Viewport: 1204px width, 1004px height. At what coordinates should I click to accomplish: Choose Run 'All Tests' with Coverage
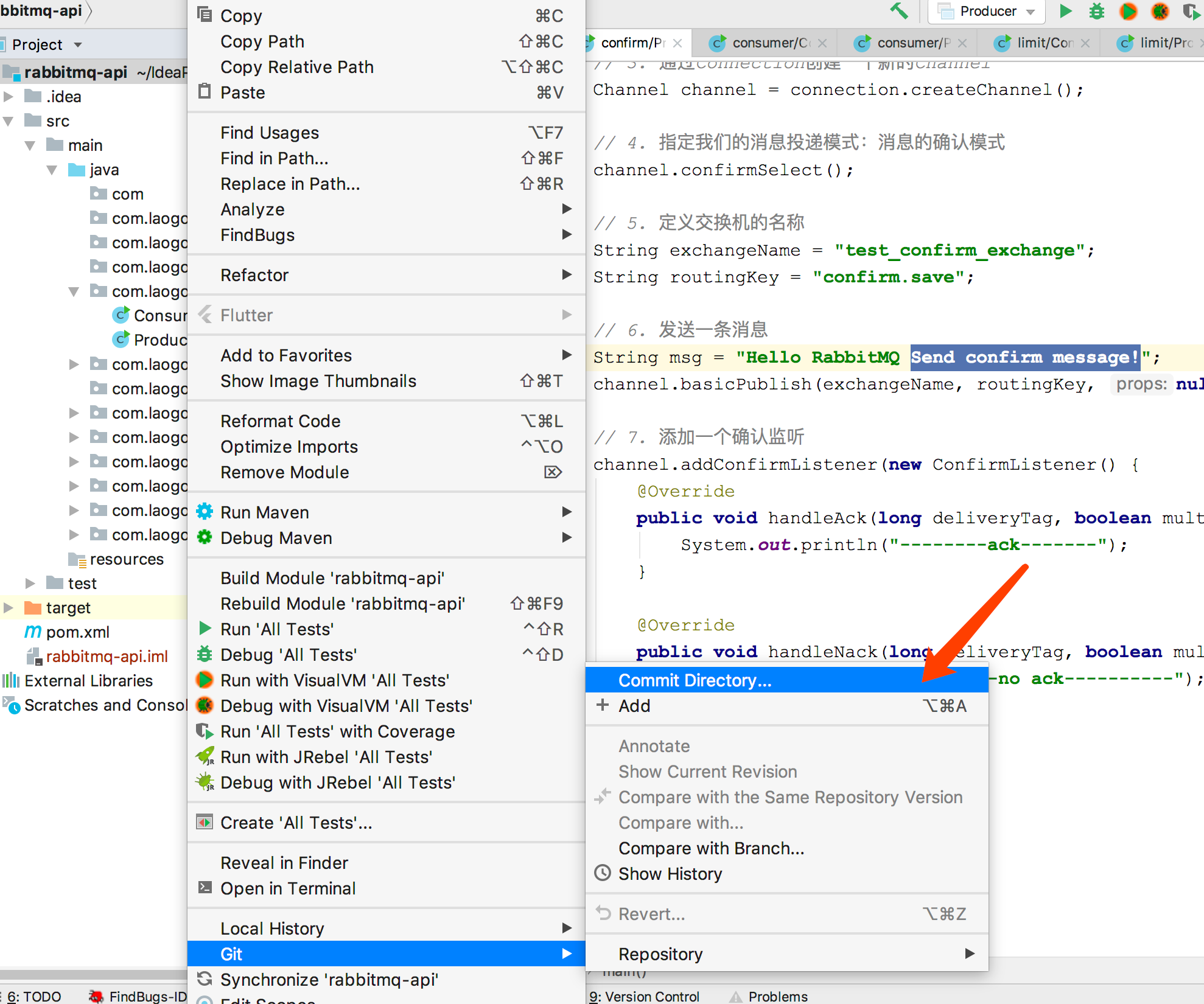click(387, 731)
